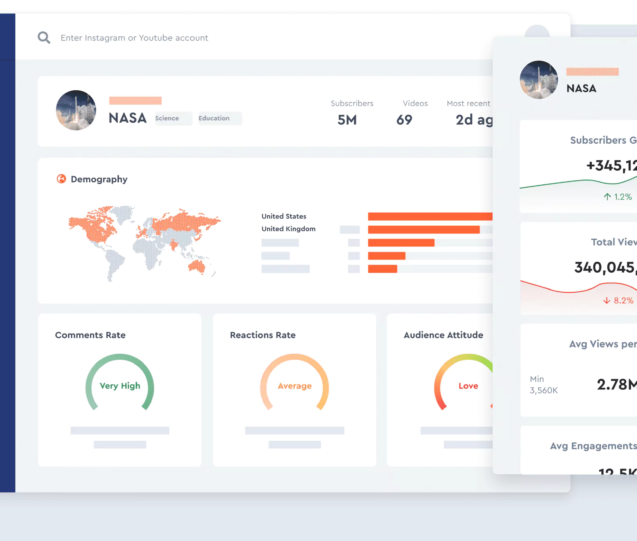Click the 69 videos count
The image size is (637, 541).
[x=404, y=120]
